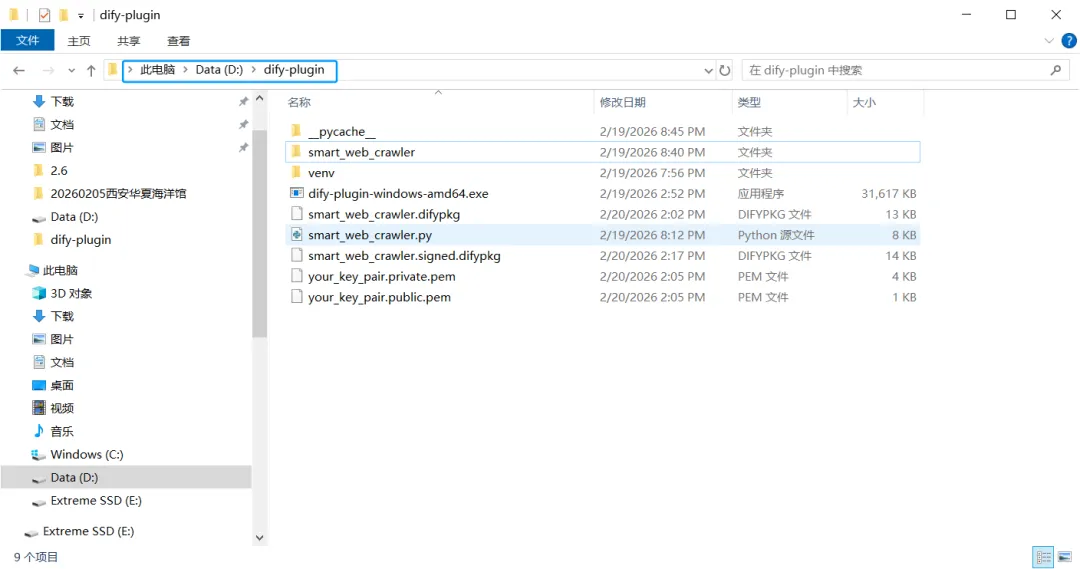Viewport: 1080px width, 569px height.
Task: Click the Python 源文件 type cell
Action: [776, 235]
